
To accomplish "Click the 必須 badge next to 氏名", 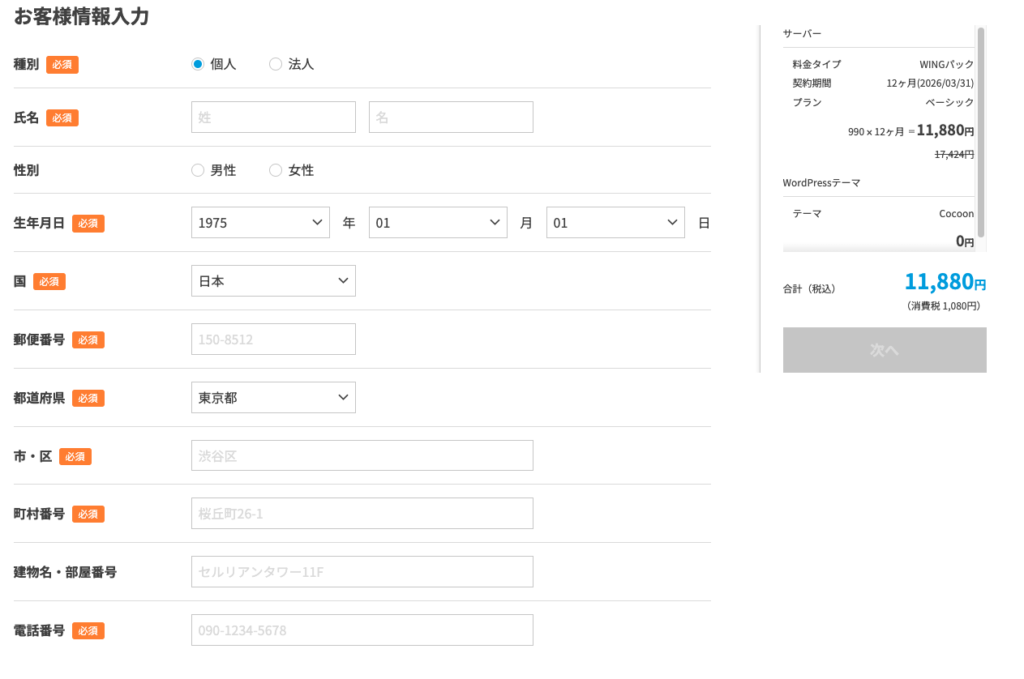I will tap(62, 118).
